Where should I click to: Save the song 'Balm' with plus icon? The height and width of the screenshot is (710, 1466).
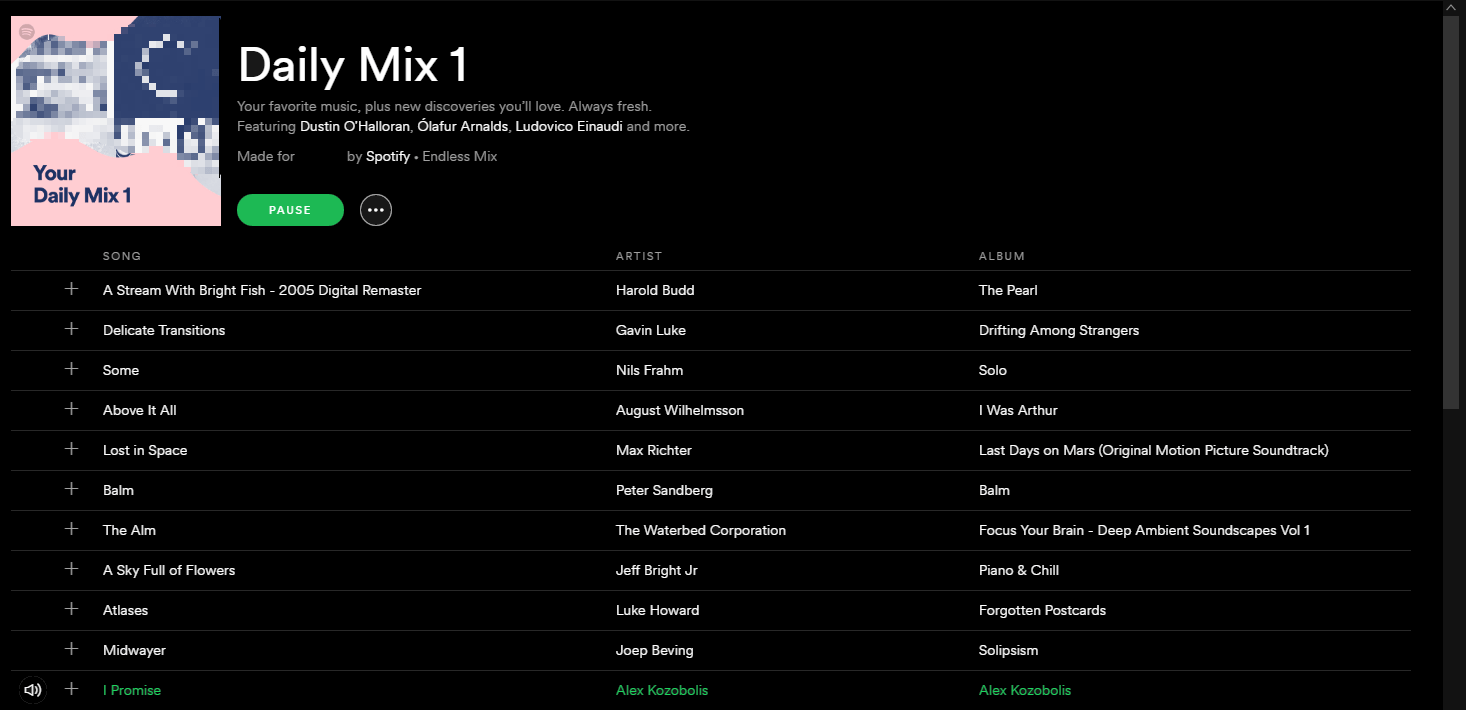click(x=71, y=489)
